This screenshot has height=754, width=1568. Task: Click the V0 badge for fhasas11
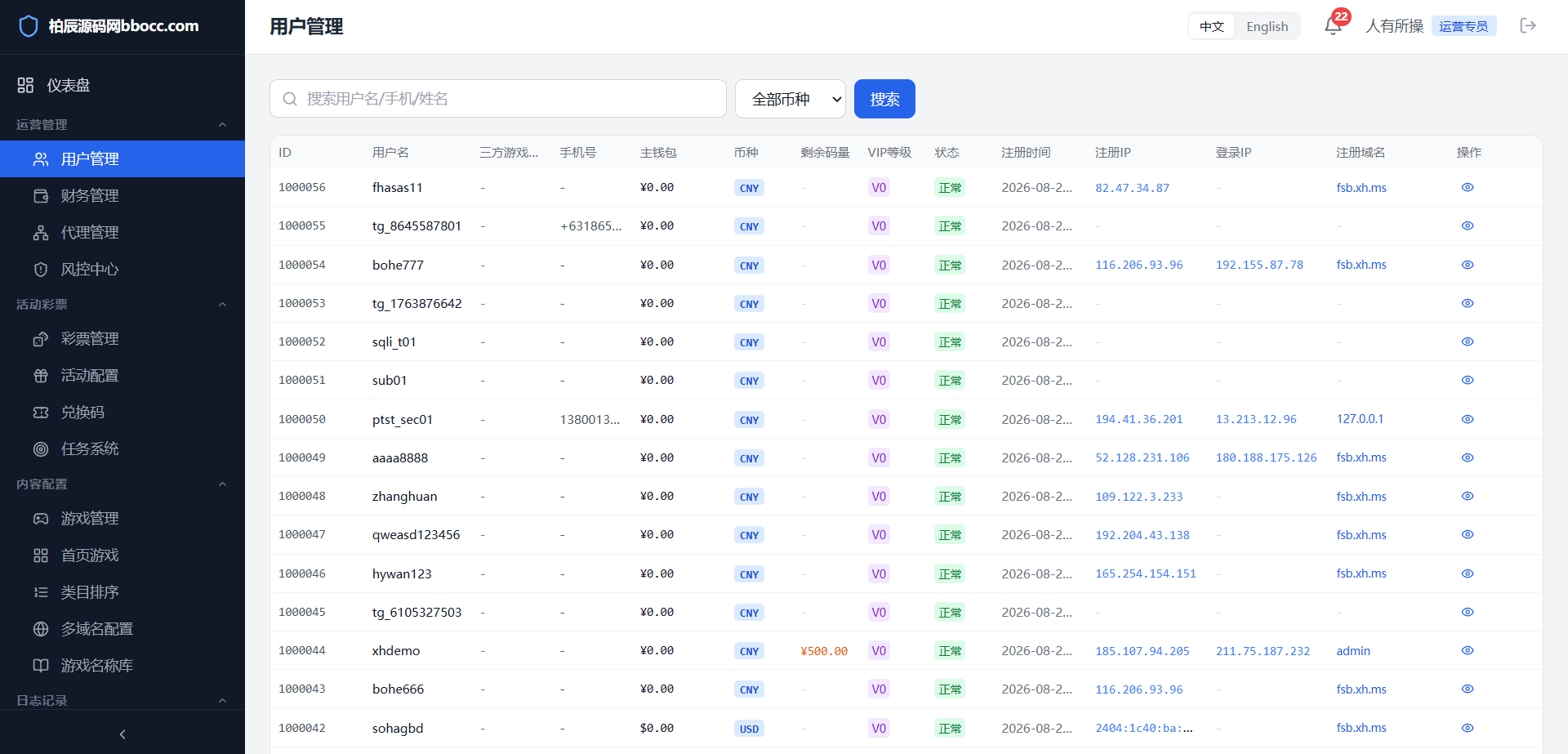coord(879,188)
